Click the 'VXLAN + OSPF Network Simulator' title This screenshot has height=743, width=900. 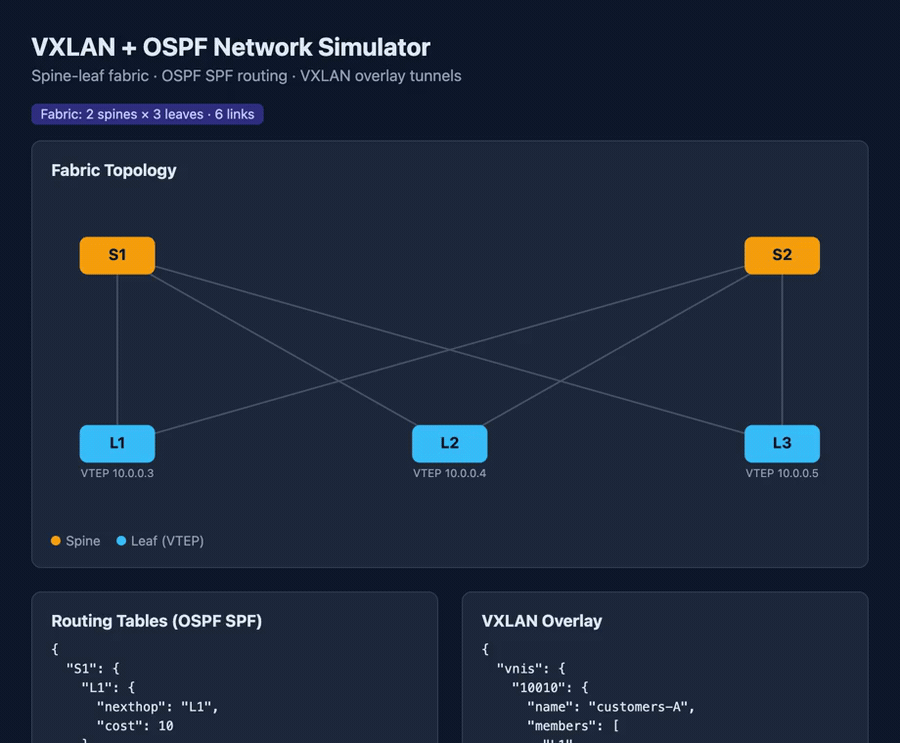point(231,47)
